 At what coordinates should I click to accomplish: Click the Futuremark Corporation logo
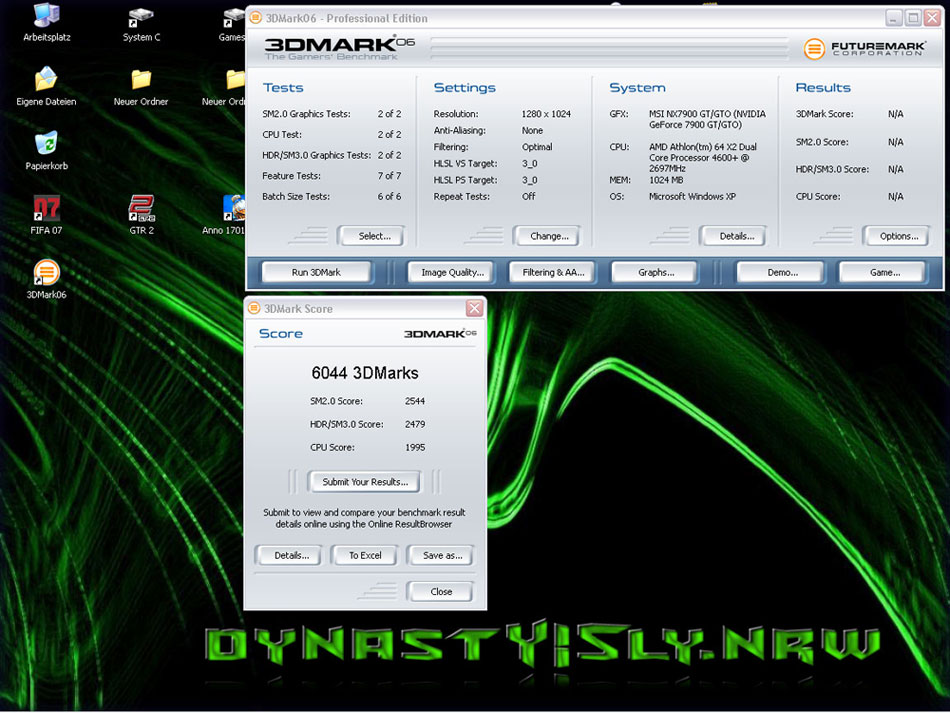click(x=864, y=48)
